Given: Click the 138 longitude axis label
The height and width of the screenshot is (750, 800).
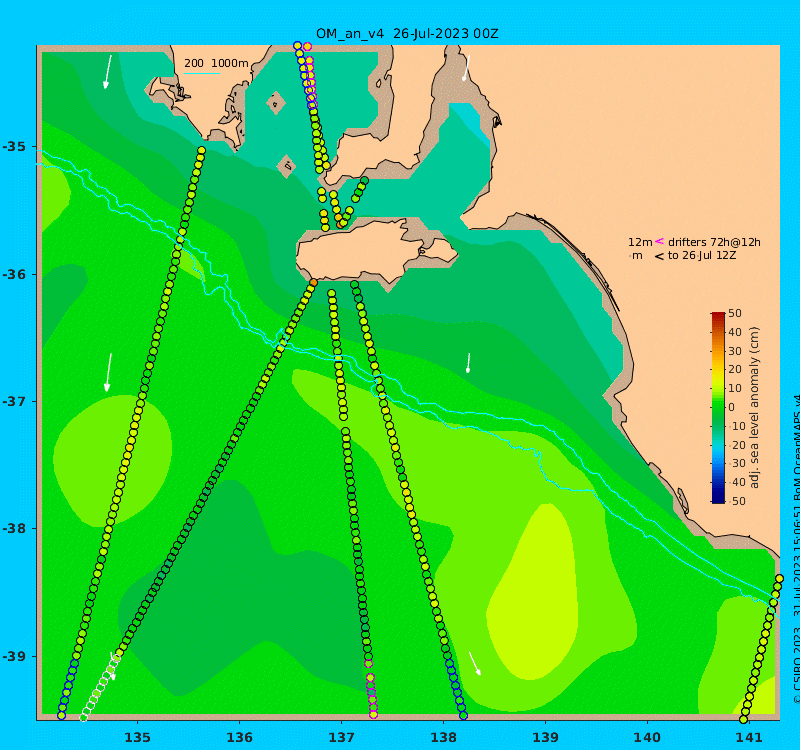Looking at the screenshot, I should click(443, 738).
